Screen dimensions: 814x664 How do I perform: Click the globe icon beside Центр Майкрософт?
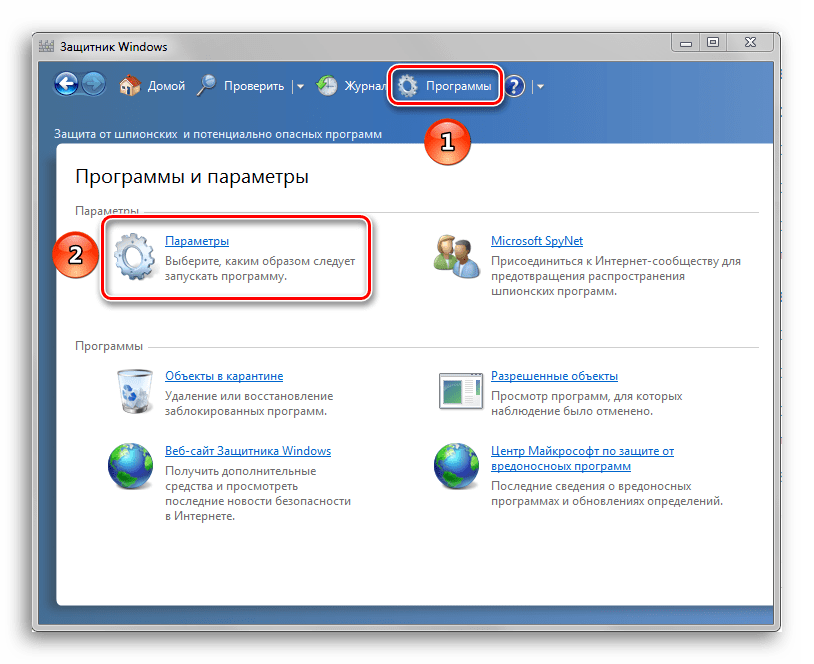click(x=456, y=466)
